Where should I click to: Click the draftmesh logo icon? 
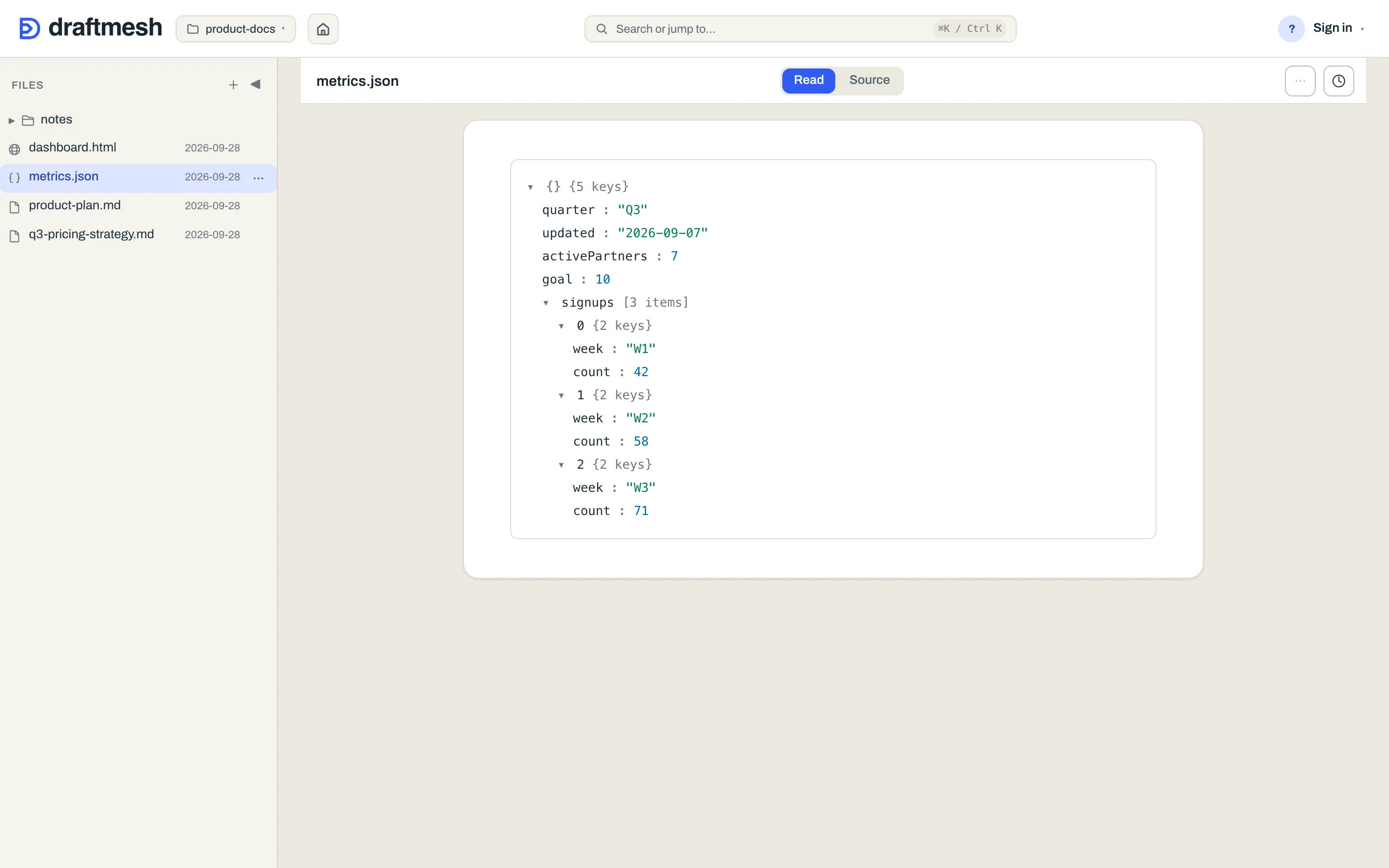pos(29,28)
